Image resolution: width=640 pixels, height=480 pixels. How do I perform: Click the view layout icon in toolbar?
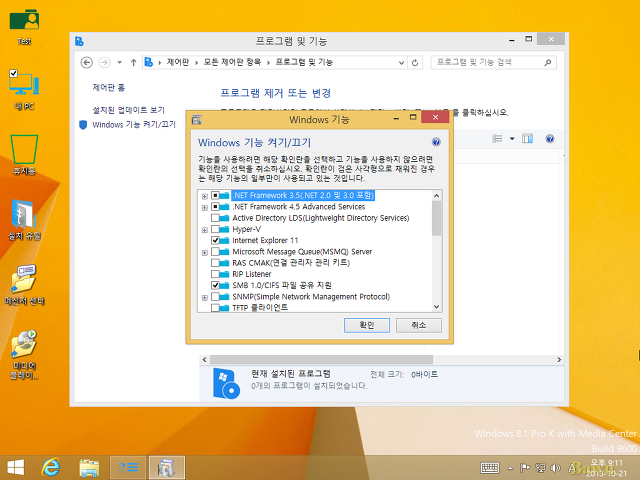497,139
